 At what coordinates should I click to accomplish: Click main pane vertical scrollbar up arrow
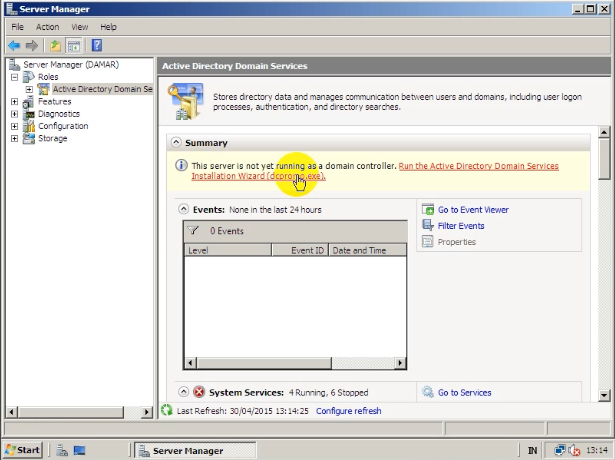pyautogui.click(x=604, y=132)
